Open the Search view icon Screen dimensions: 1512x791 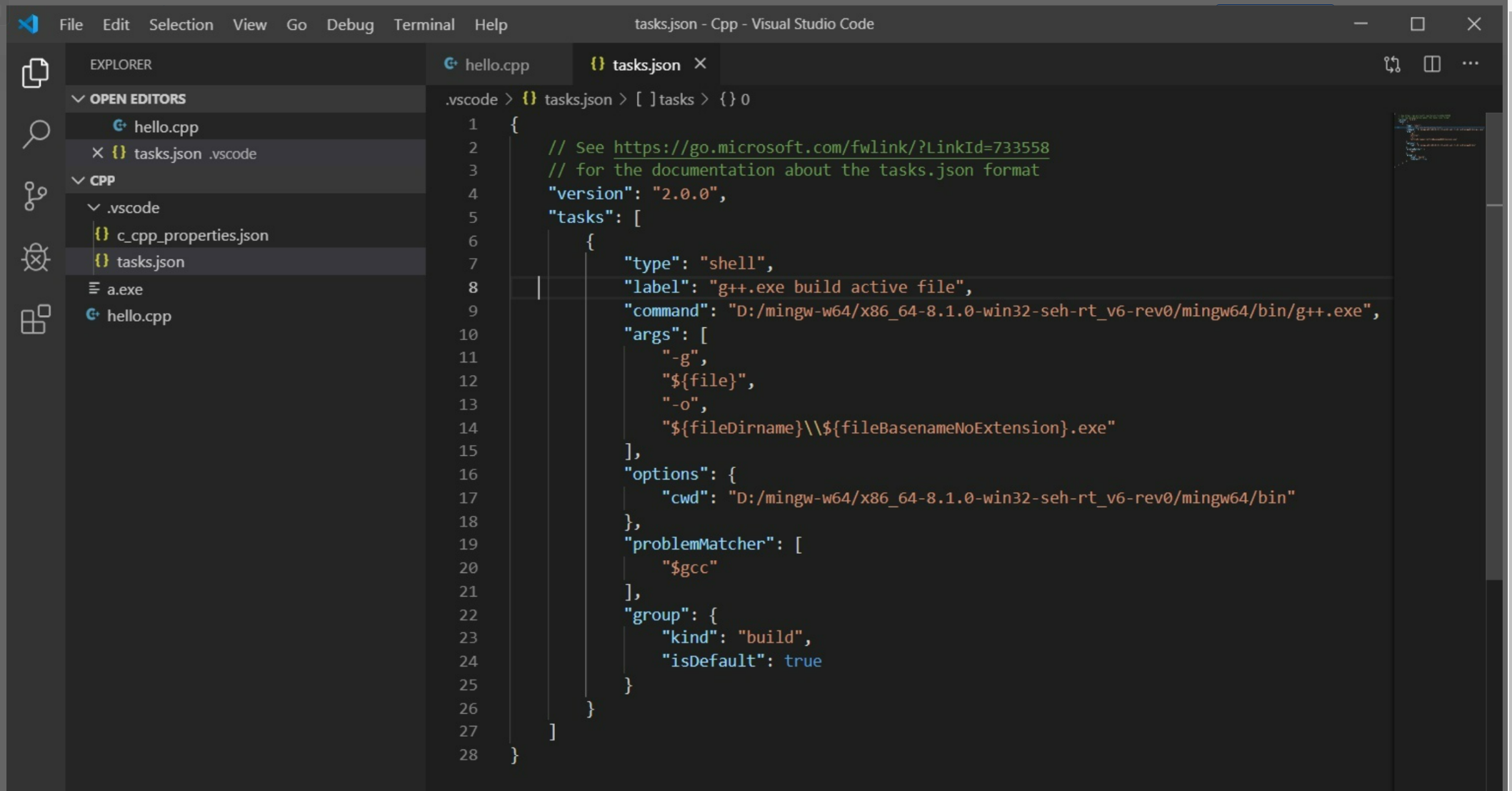(35, 134)
